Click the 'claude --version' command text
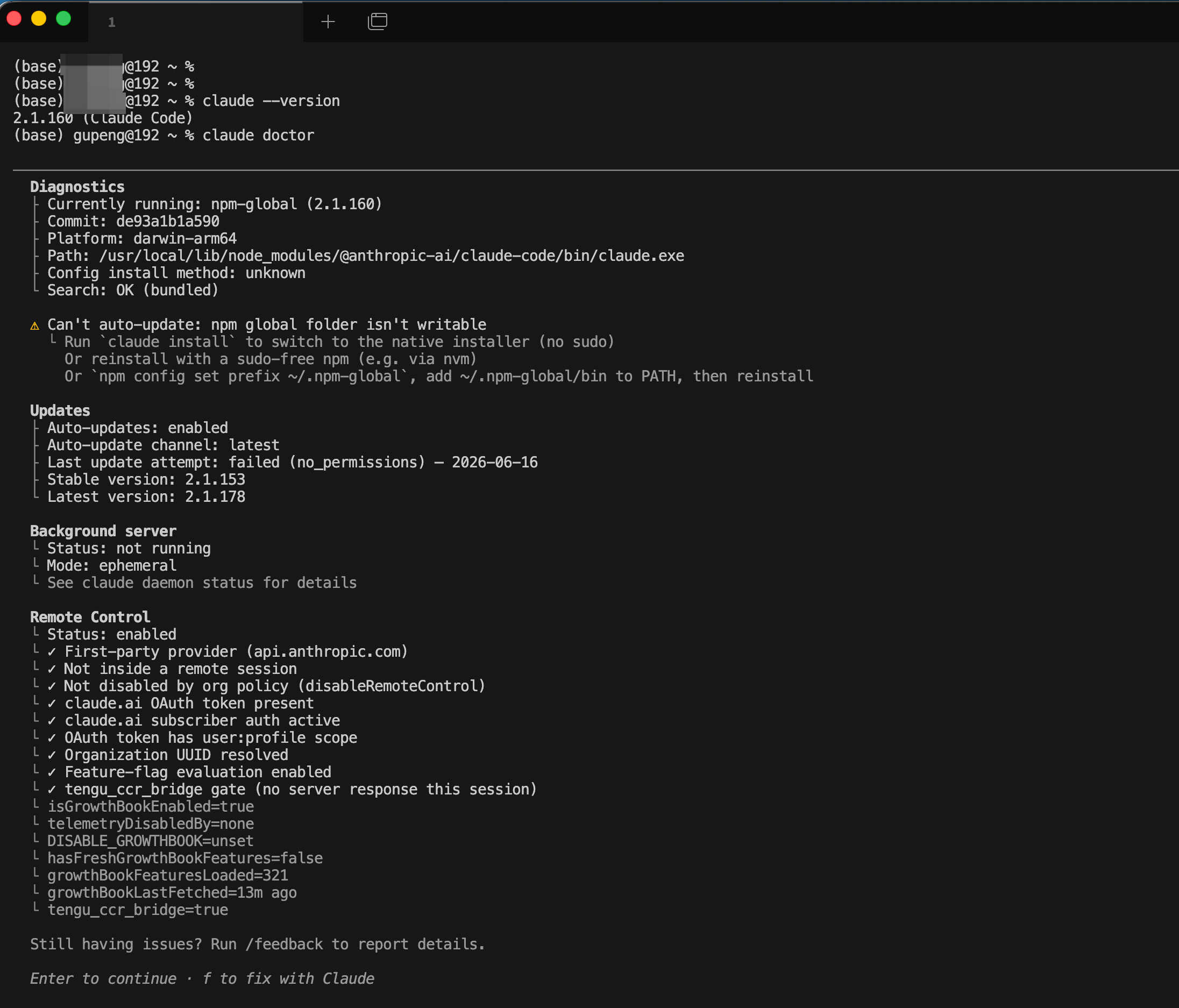This screenshot has width=1179, height=1008. tap(272, 101)
